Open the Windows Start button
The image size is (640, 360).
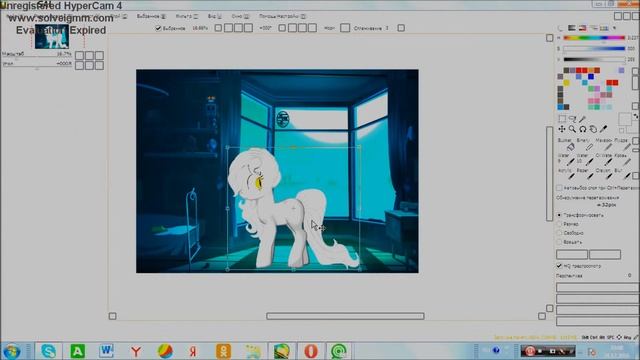pyautogui.click(x=12, y=351)
